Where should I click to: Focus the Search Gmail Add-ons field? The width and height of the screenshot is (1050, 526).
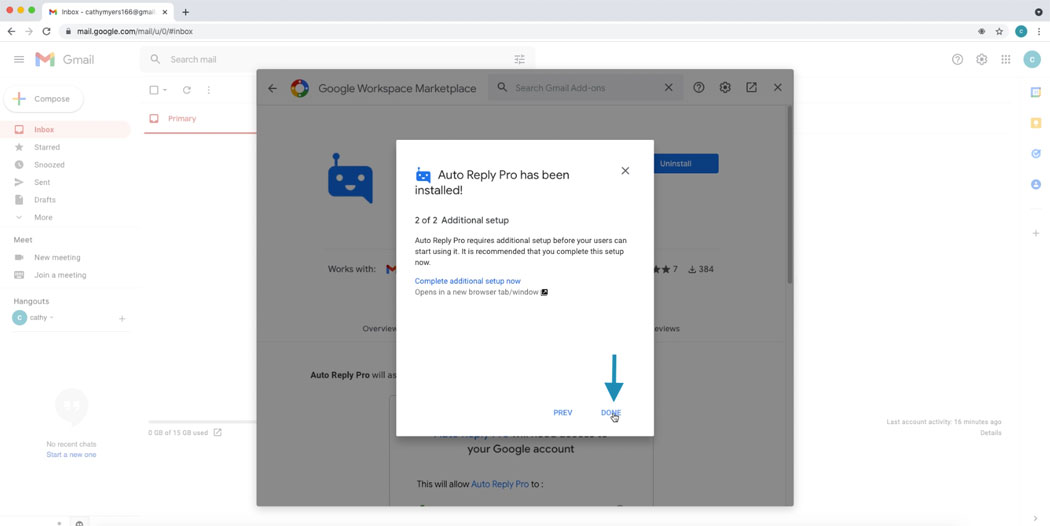(583, 88)
